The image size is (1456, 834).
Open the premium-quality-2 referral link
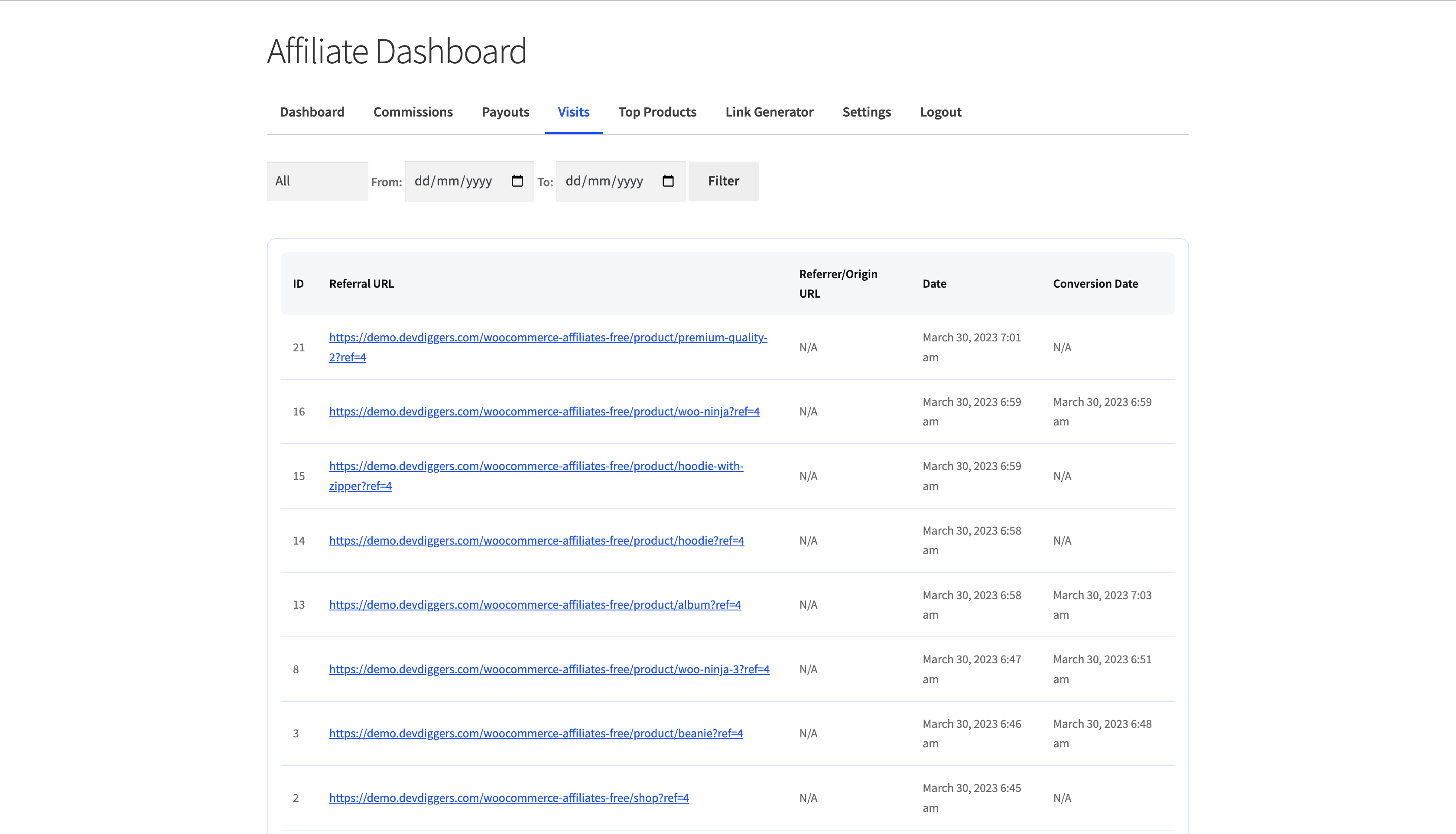coord(548,347)
